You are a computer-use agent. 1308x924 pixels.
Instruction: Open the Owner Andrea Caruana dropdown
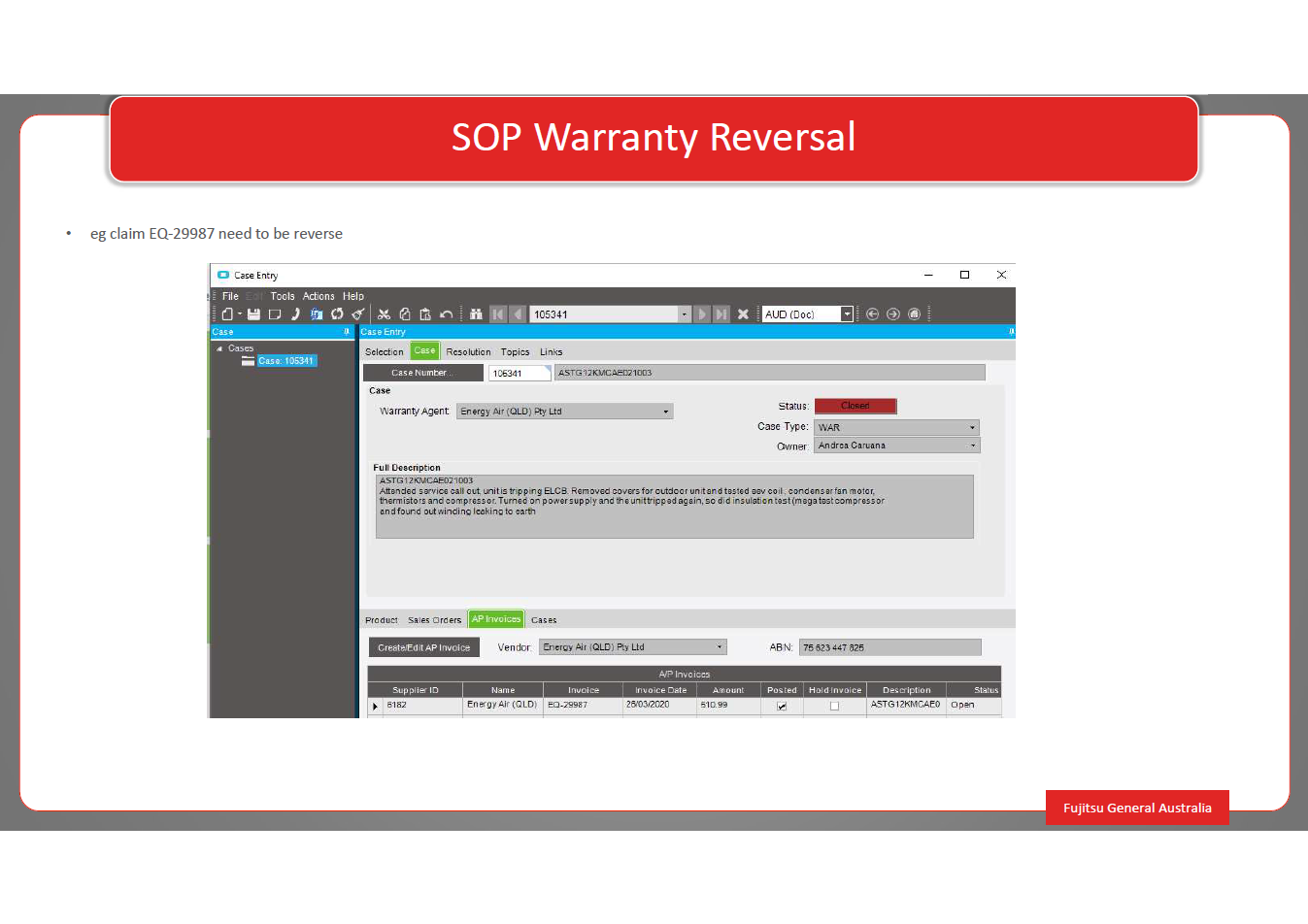pyautogui.click(x=973, y=445)
